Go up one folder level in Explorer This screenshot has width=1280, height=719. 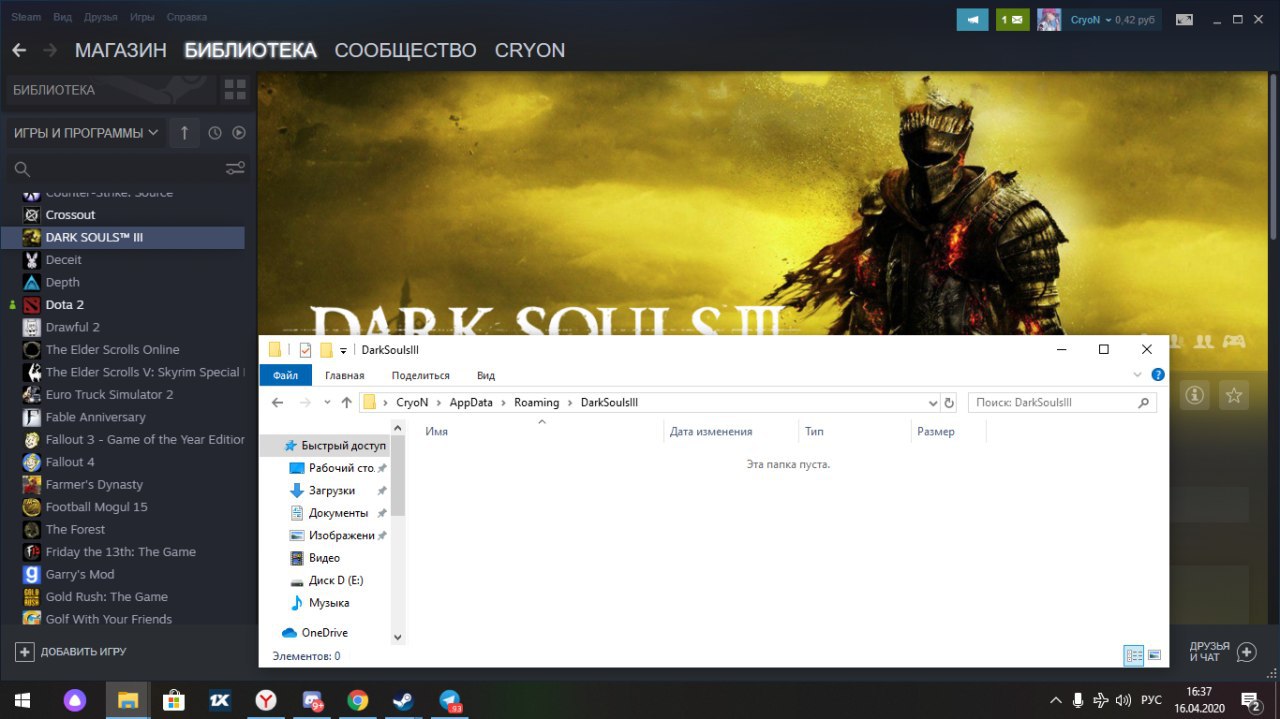coord(347,402)
